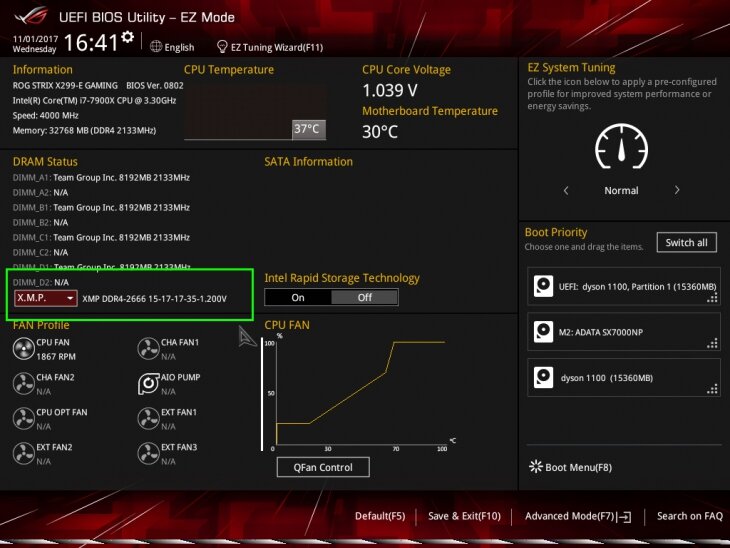The width and height of the screenshot is (730, 548).
Task: Load Default(F5) settings
Action: tap(380, 516)
